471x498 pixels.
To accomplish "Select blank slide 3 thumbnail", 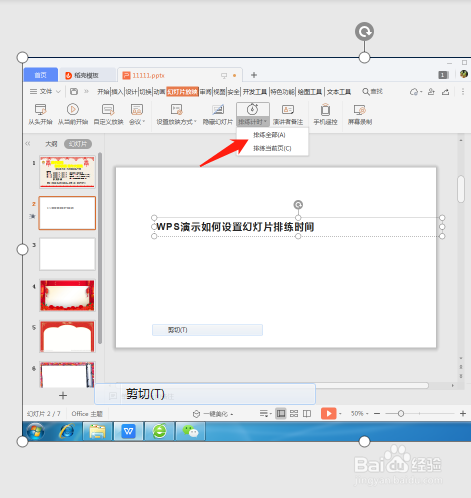I will point(67,254).
